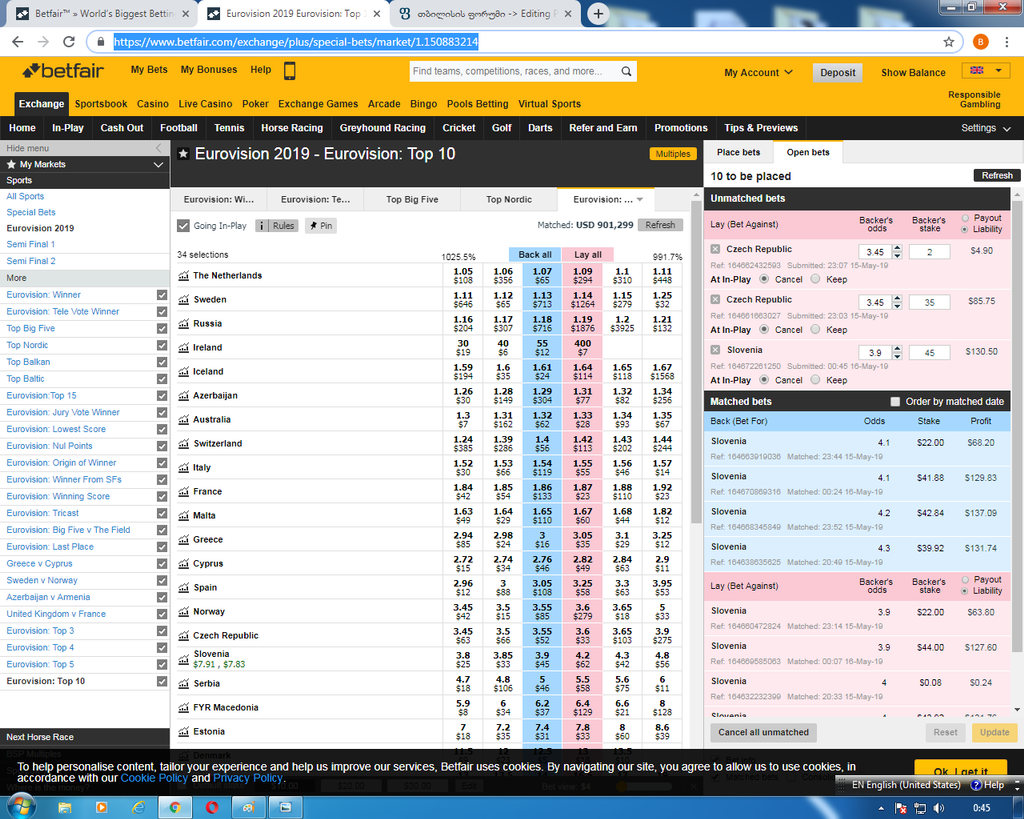The height and width of the screenshot is (819, 1024).
Task: Open the graph icon for Russia
Action: 184,324
